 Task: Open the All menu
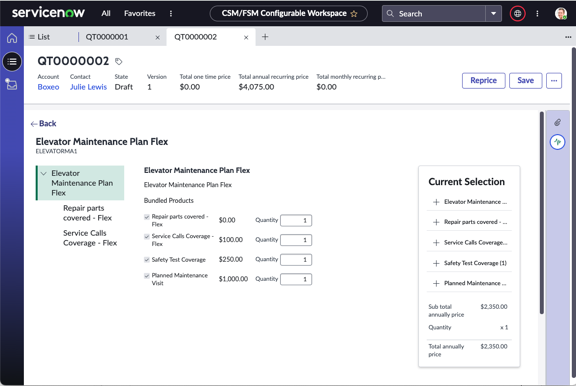click(106, 14)
